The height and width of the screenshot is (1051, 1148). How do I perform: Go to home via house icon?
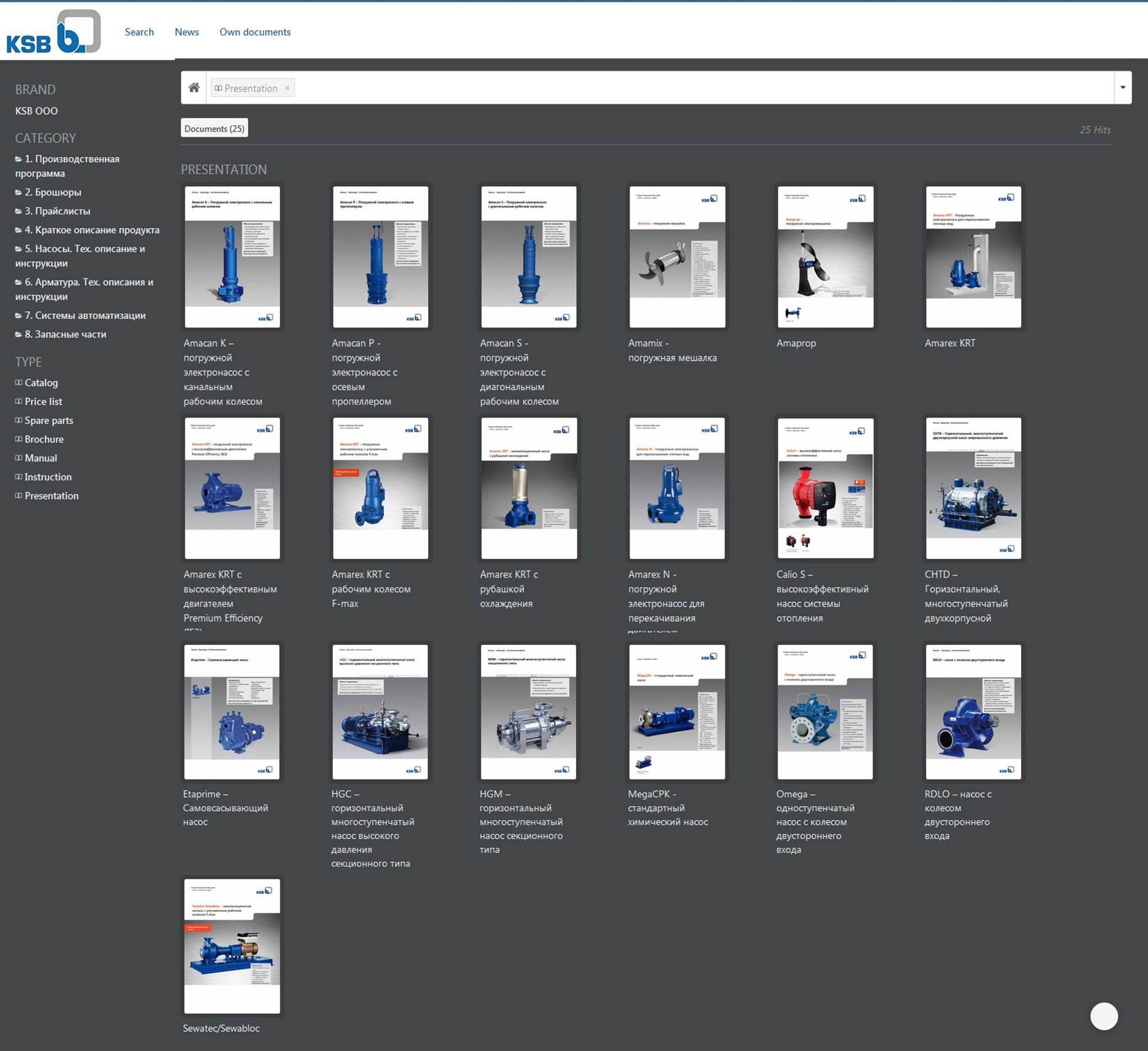coord(194,87)
